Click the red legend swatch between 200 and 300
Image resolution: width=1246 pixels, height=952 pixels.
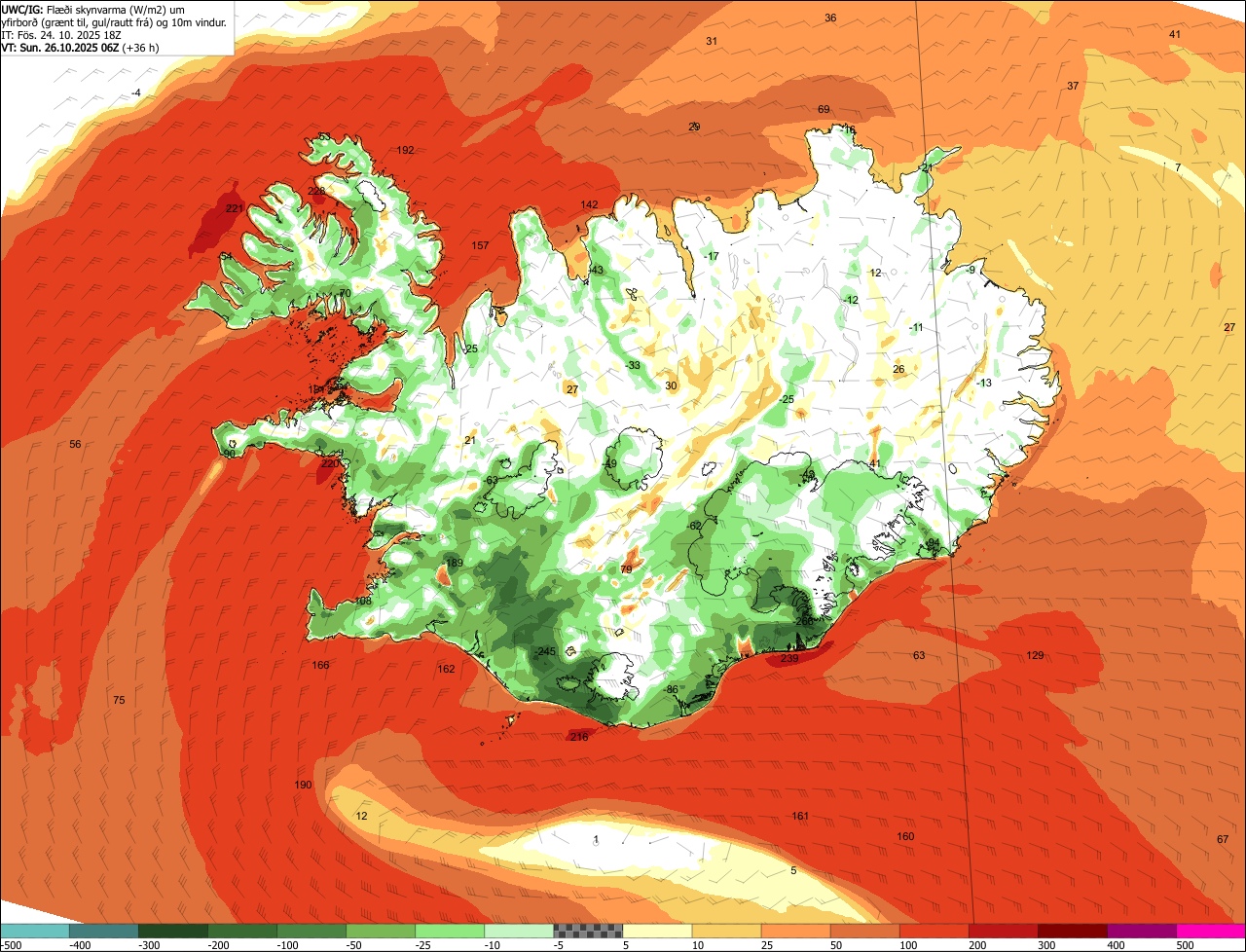click(x=1003, y=931)
